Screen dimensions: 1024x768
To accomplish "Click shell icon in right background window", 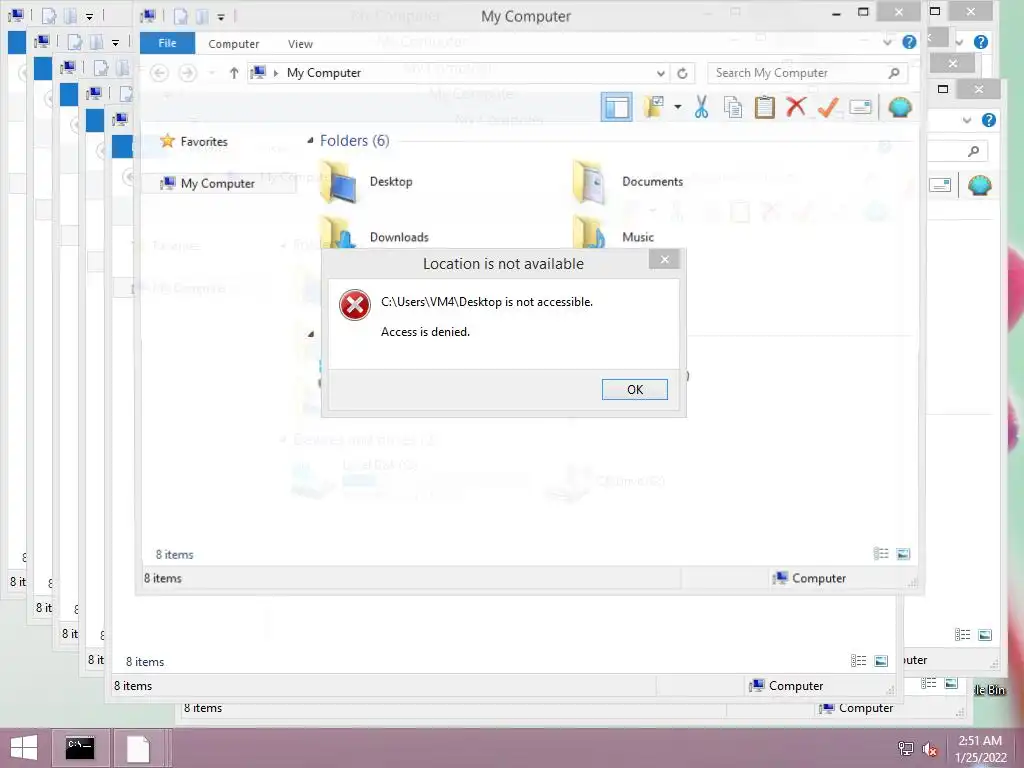I will point(980,185).
